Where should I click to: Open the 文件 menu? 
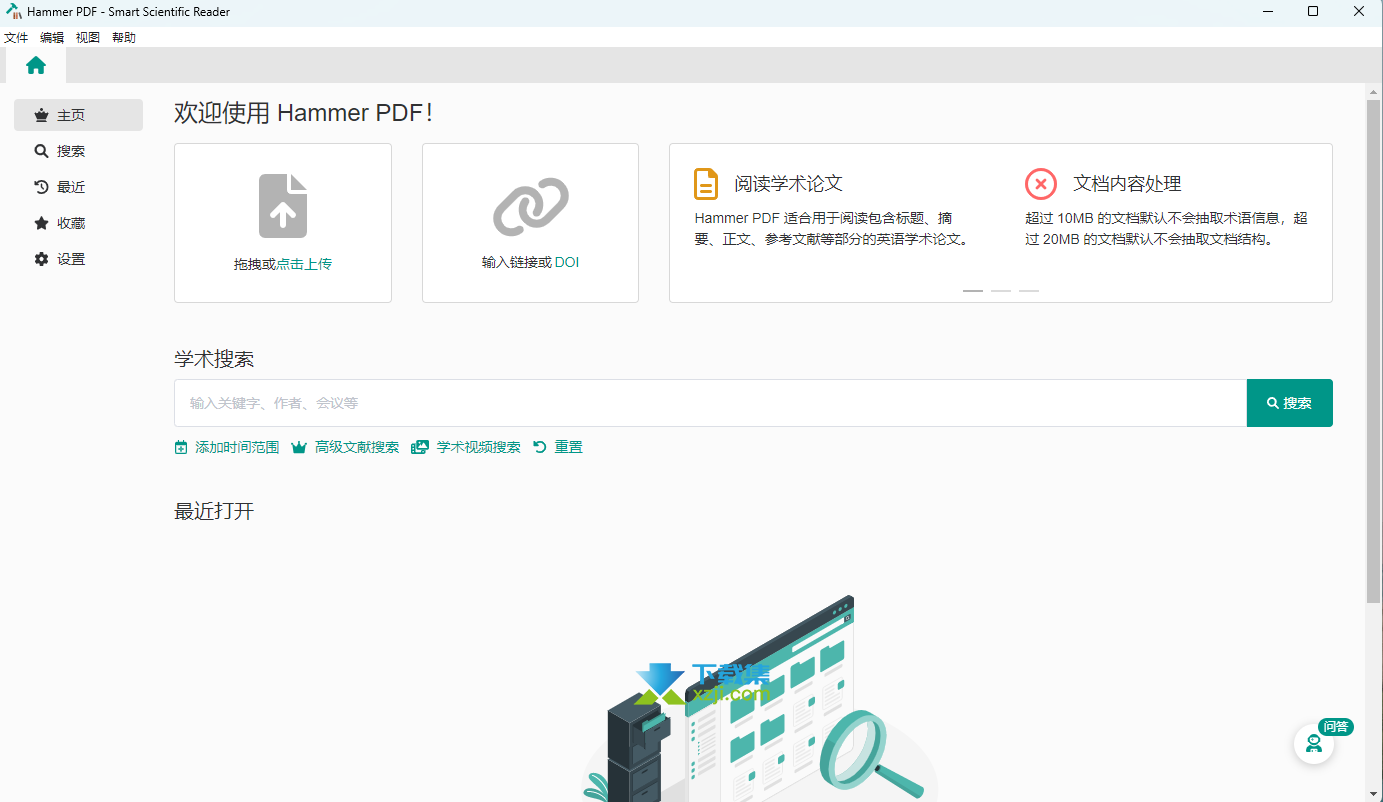[16, 38]
